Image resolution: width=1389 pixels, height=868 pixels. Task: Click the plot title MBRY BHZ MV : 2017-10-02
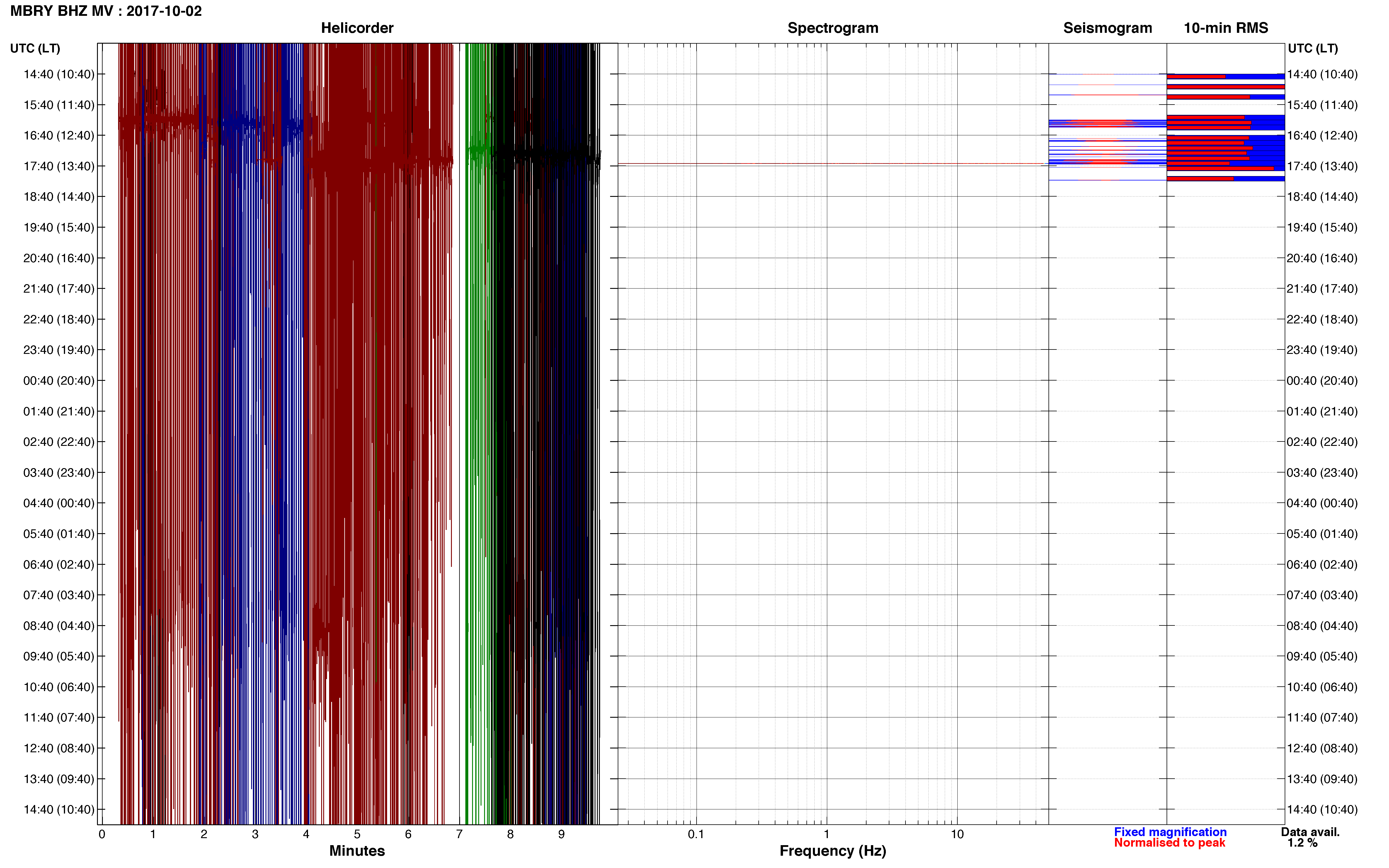coord(106,11)
